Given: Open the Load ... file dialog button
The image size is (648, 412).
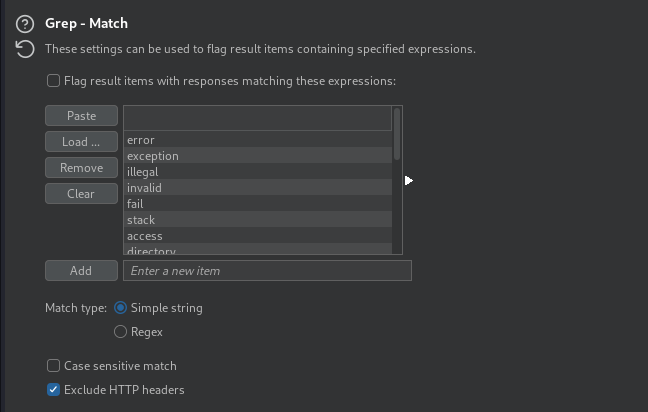Looking at the screenshot, I should click(81, 142).
